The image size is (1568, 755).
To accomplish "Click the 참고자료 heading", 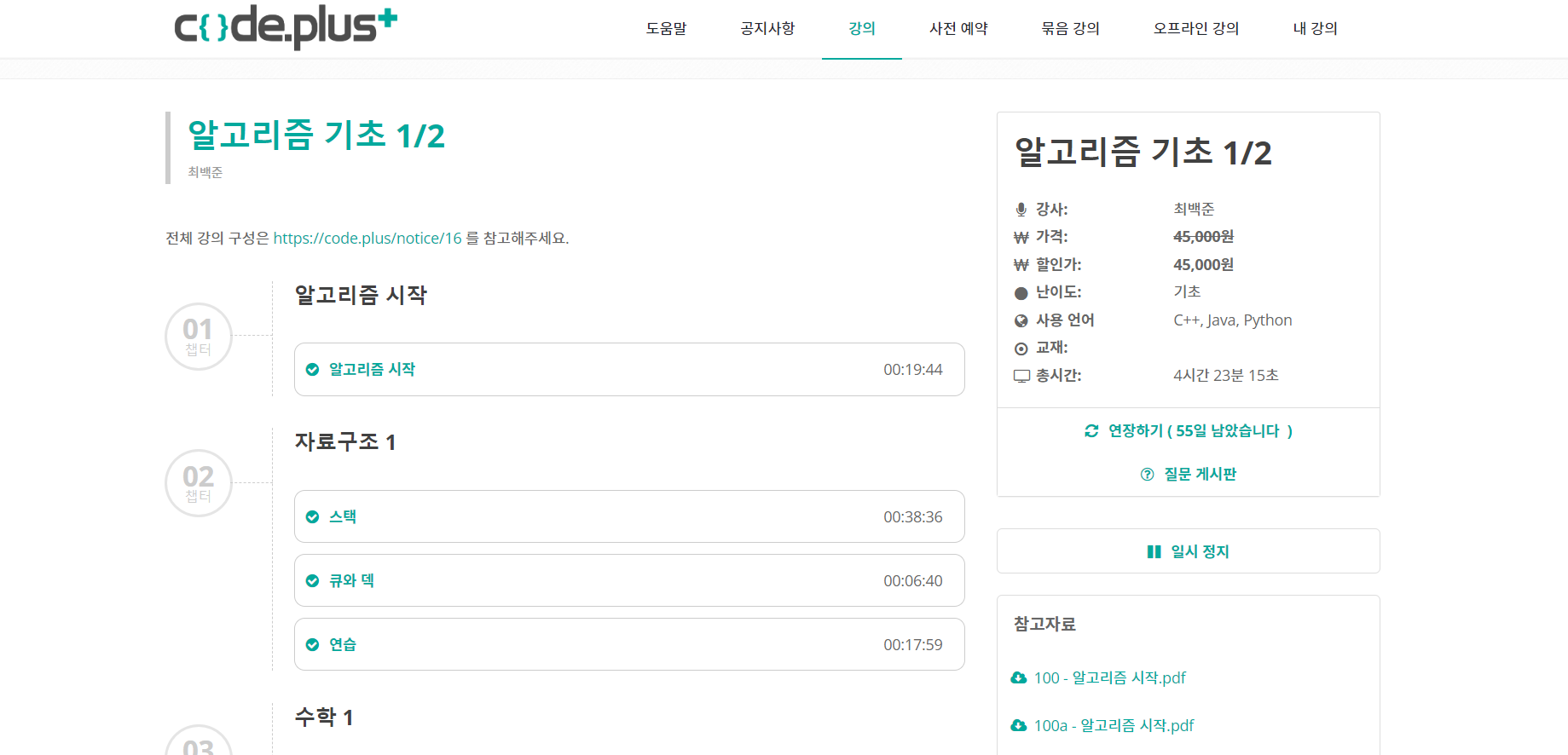I will tap(1044, 625).
